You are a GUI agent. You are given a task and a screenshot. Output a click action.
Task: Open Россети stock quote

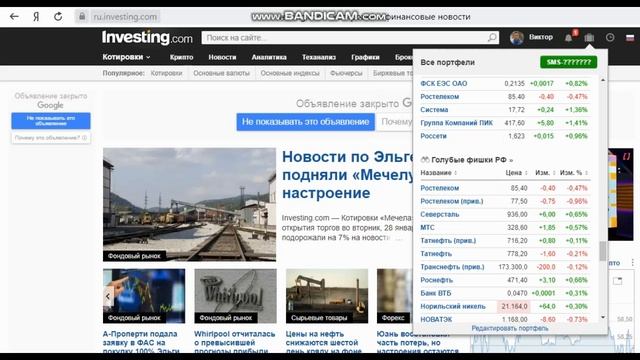433,136
